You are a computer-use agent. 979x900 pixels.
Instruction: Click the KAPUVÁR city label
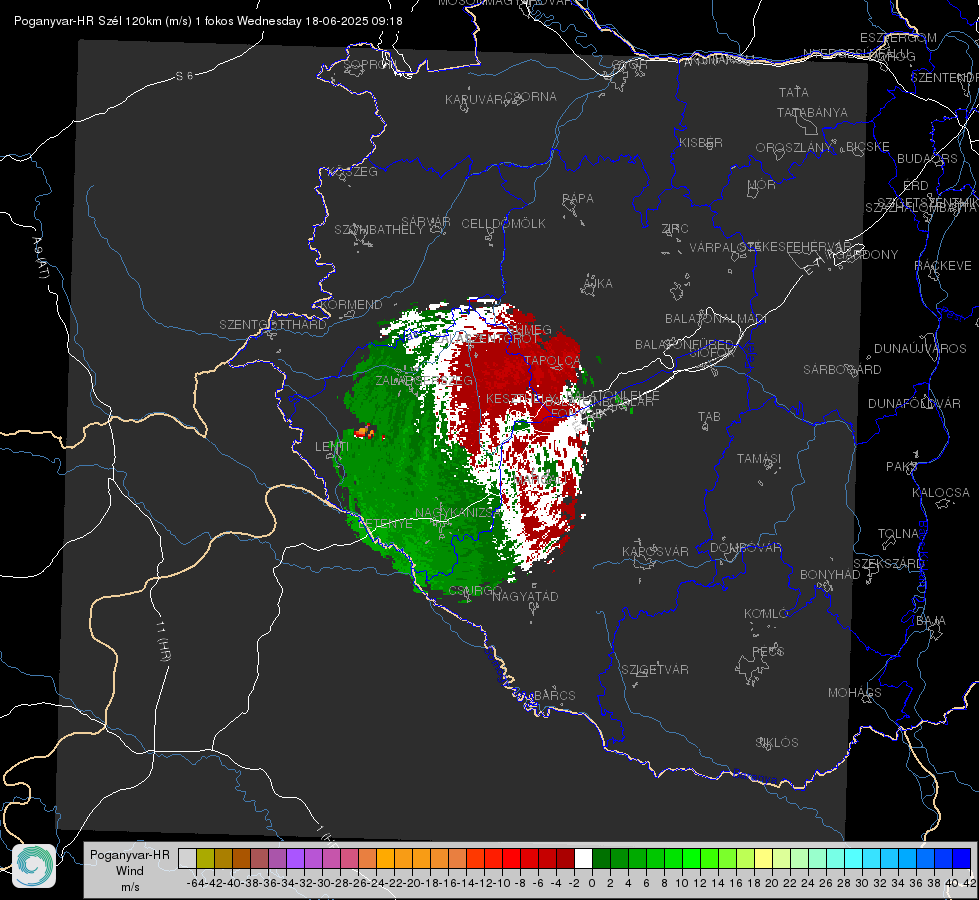click(x=475, y=100)
